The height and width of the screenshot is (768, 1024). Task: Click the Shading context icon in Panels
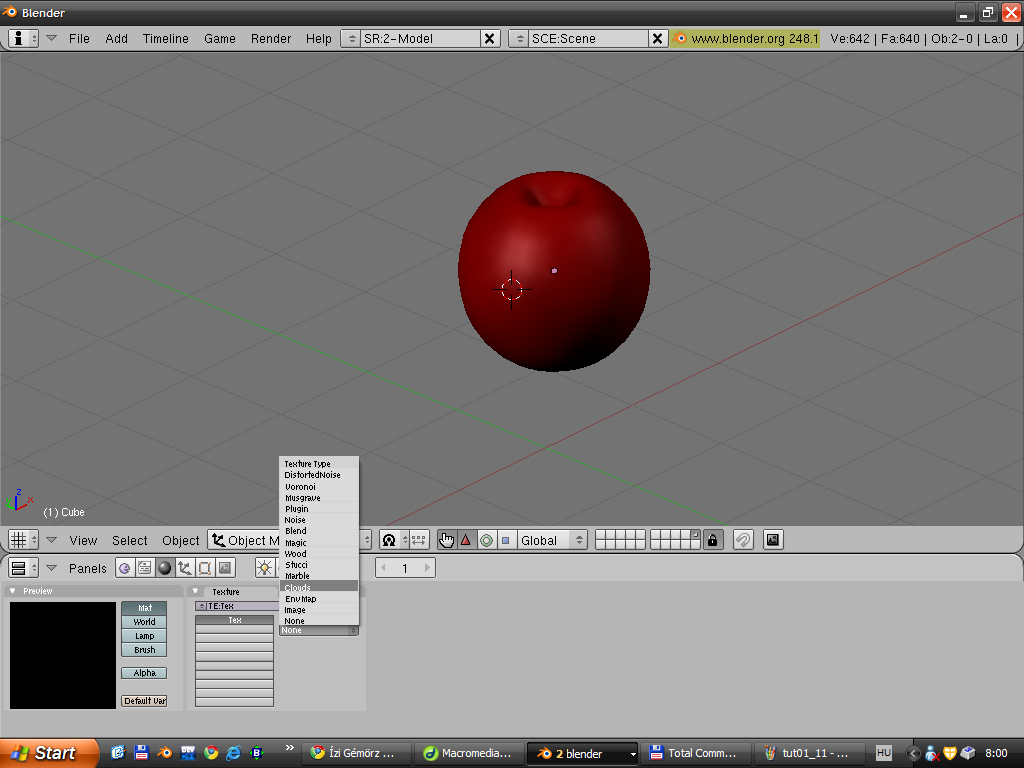tap(165, 568)
